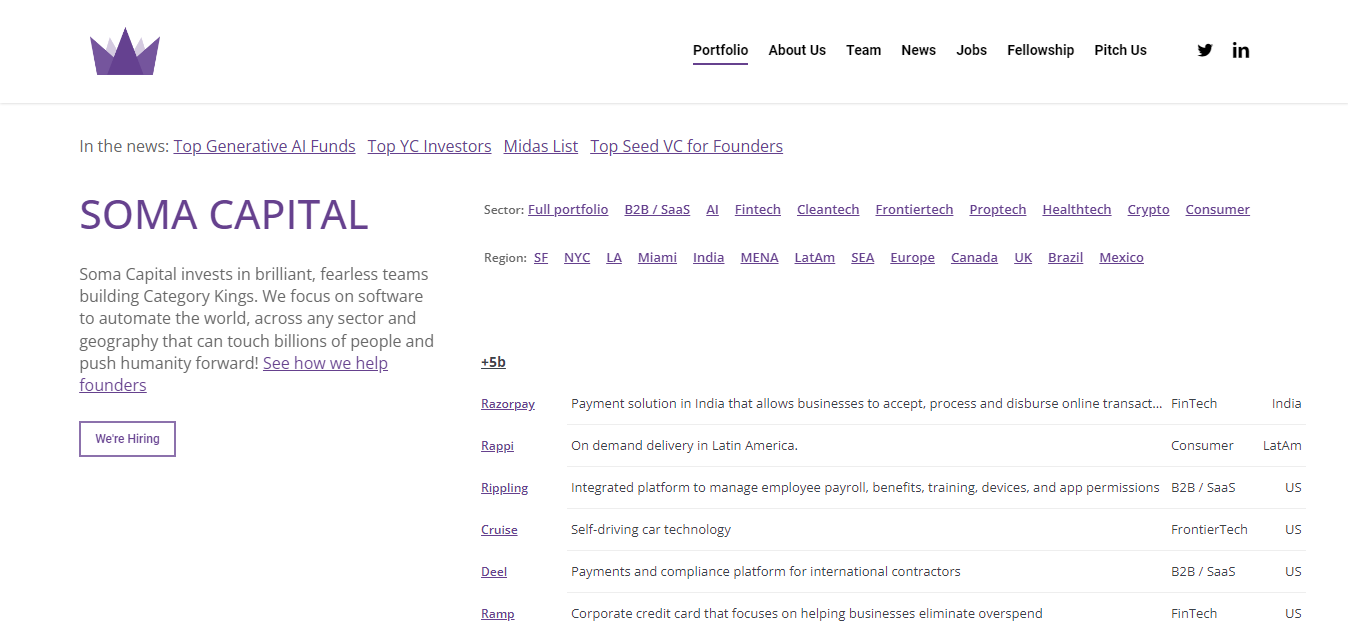Filter sector by Cleantech
The width and height of the screenshot is (1348, 622).
pos(828,210)
